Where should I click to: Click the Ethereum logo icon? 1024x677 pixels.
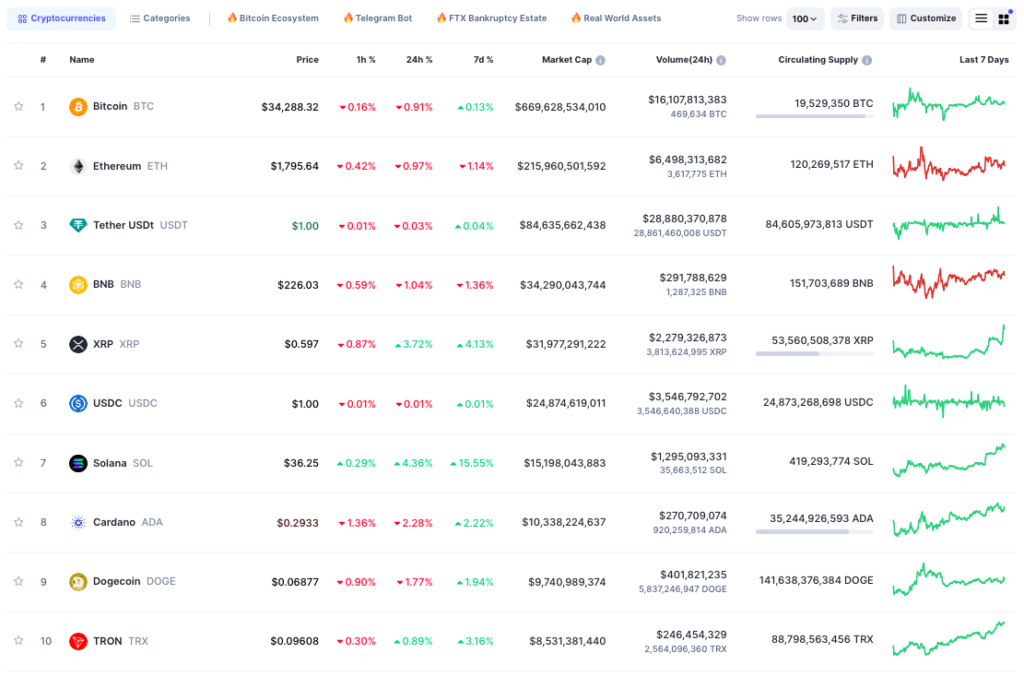pyautogui.click(x=78, y=166)
